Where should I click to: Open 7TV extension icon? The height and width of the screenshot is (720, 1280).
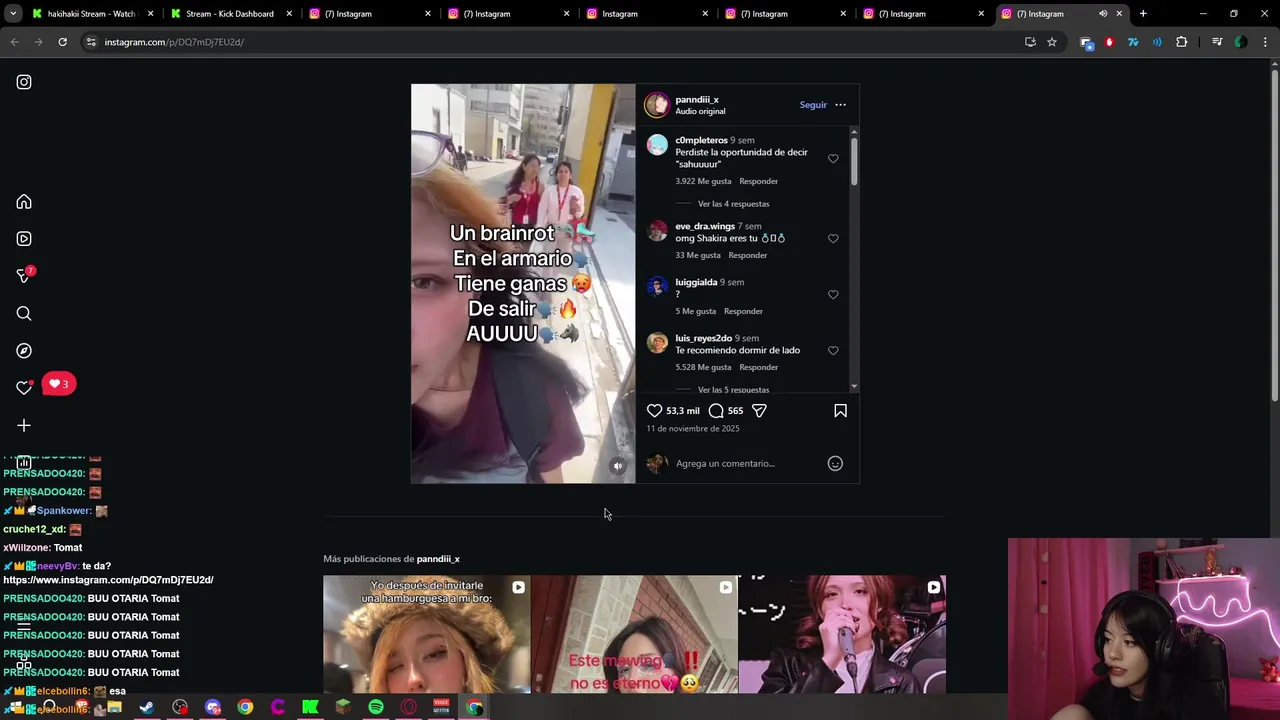coord(1133,42)
